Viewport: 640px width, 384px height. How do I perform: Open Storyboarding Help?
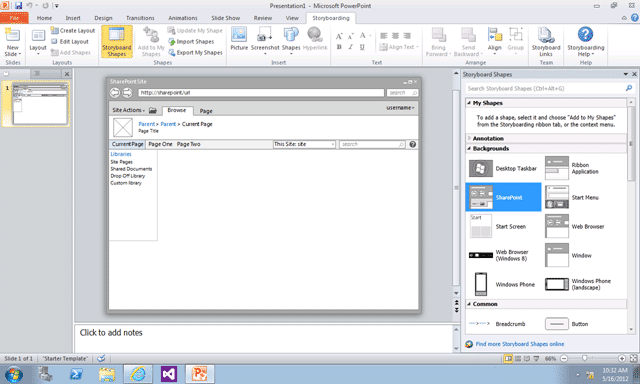point(586,42)
